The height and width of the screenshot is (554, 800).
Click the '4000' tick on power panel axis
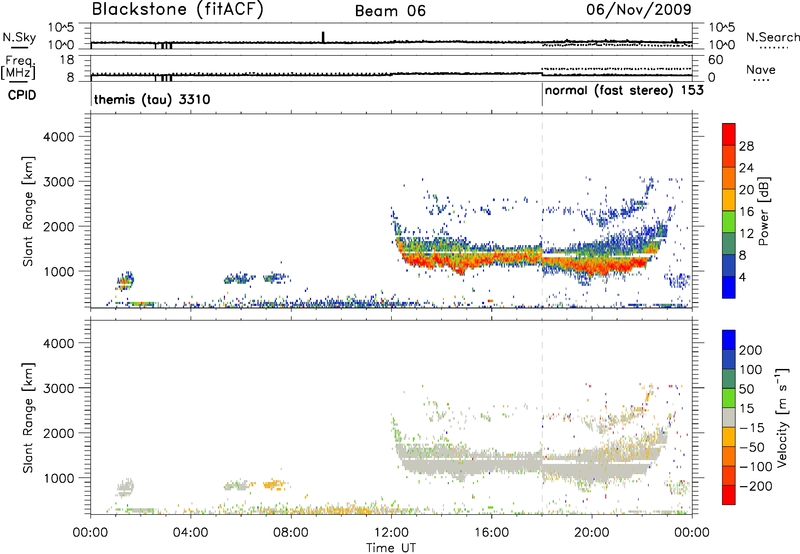[x=59, y=137]
